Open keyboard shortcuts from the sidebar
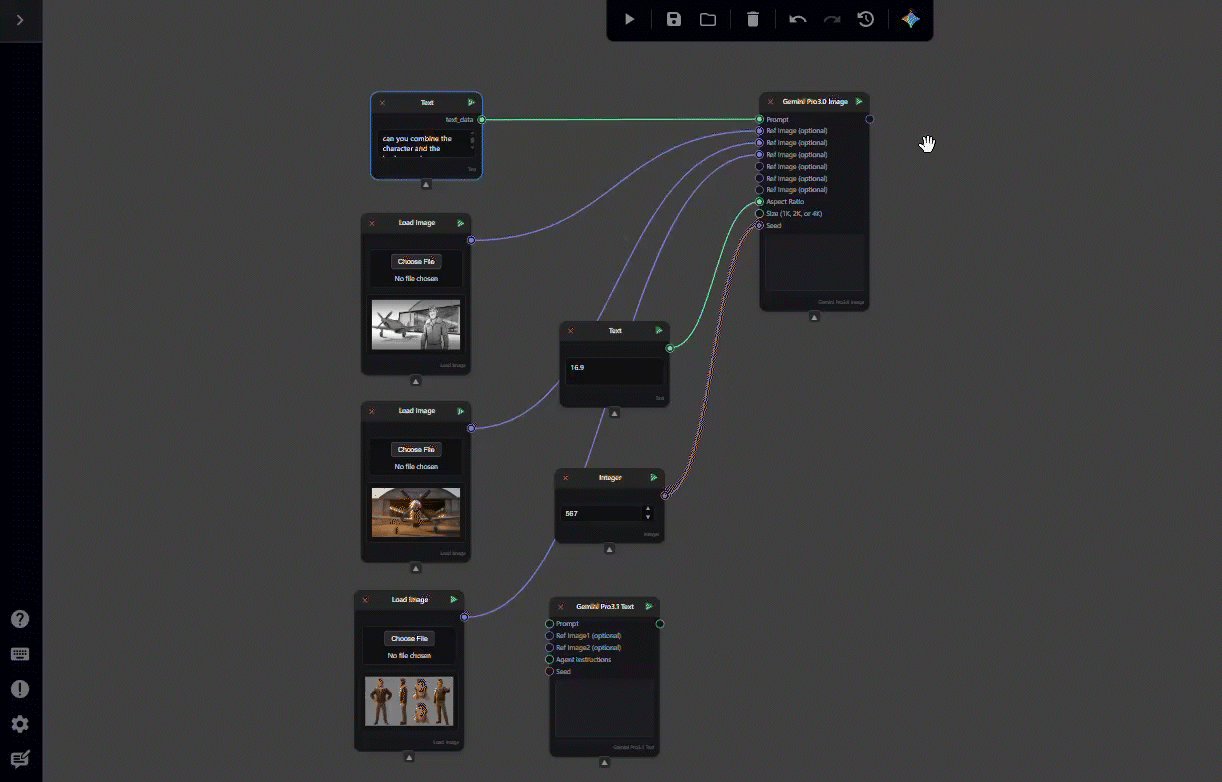Screen dimensions: 1222x782 point(20,654)
